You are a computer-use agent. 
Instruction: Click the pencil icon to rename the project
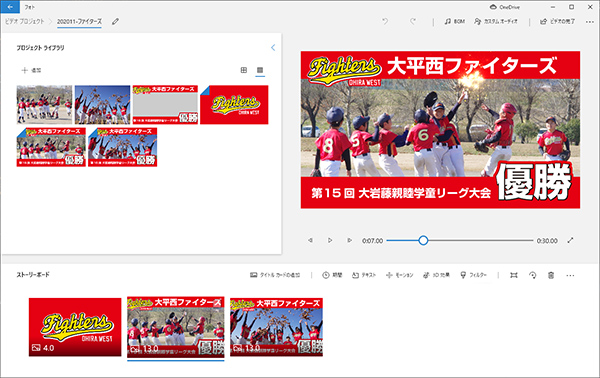(115, 21)
